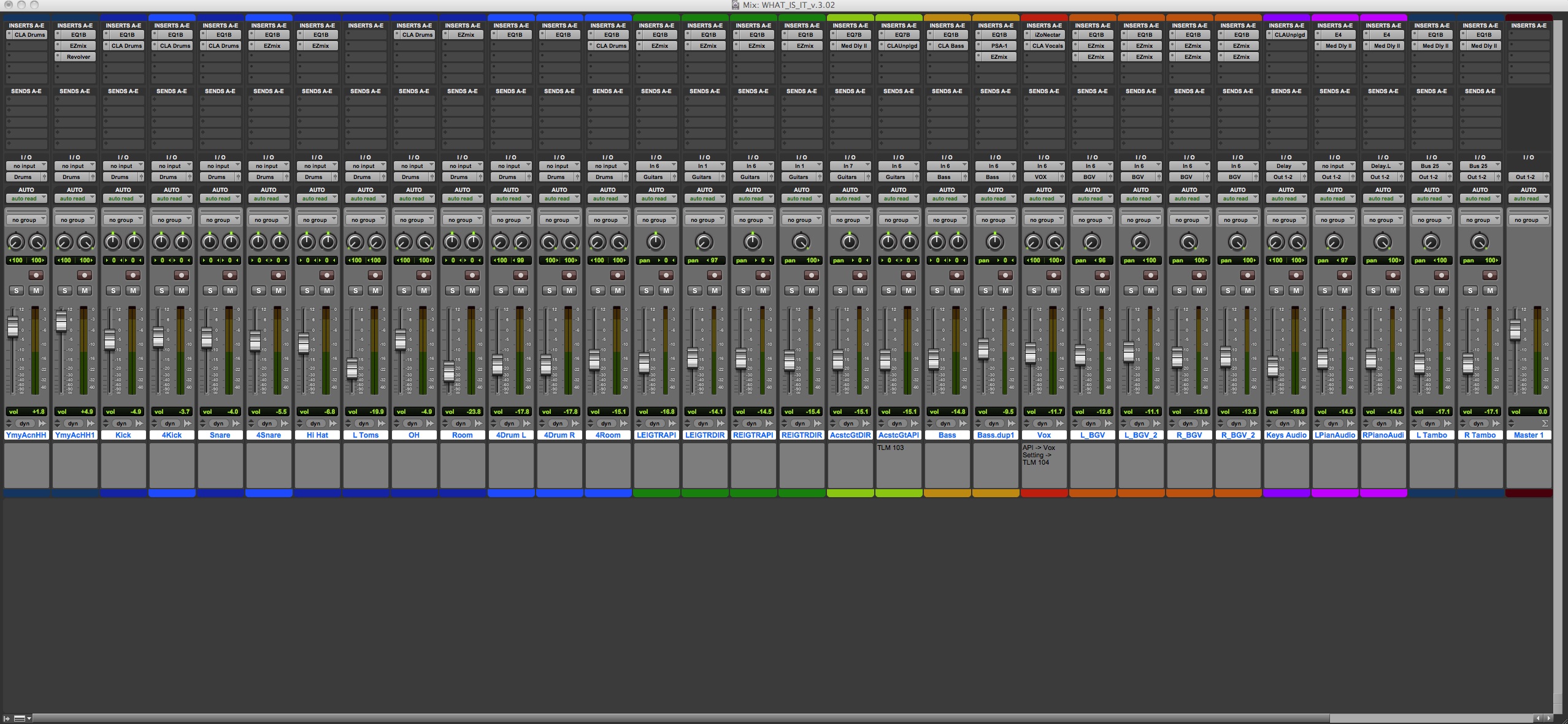The image size is (1568, 724).
Task: Solo the Snare track
Action: 210,291
